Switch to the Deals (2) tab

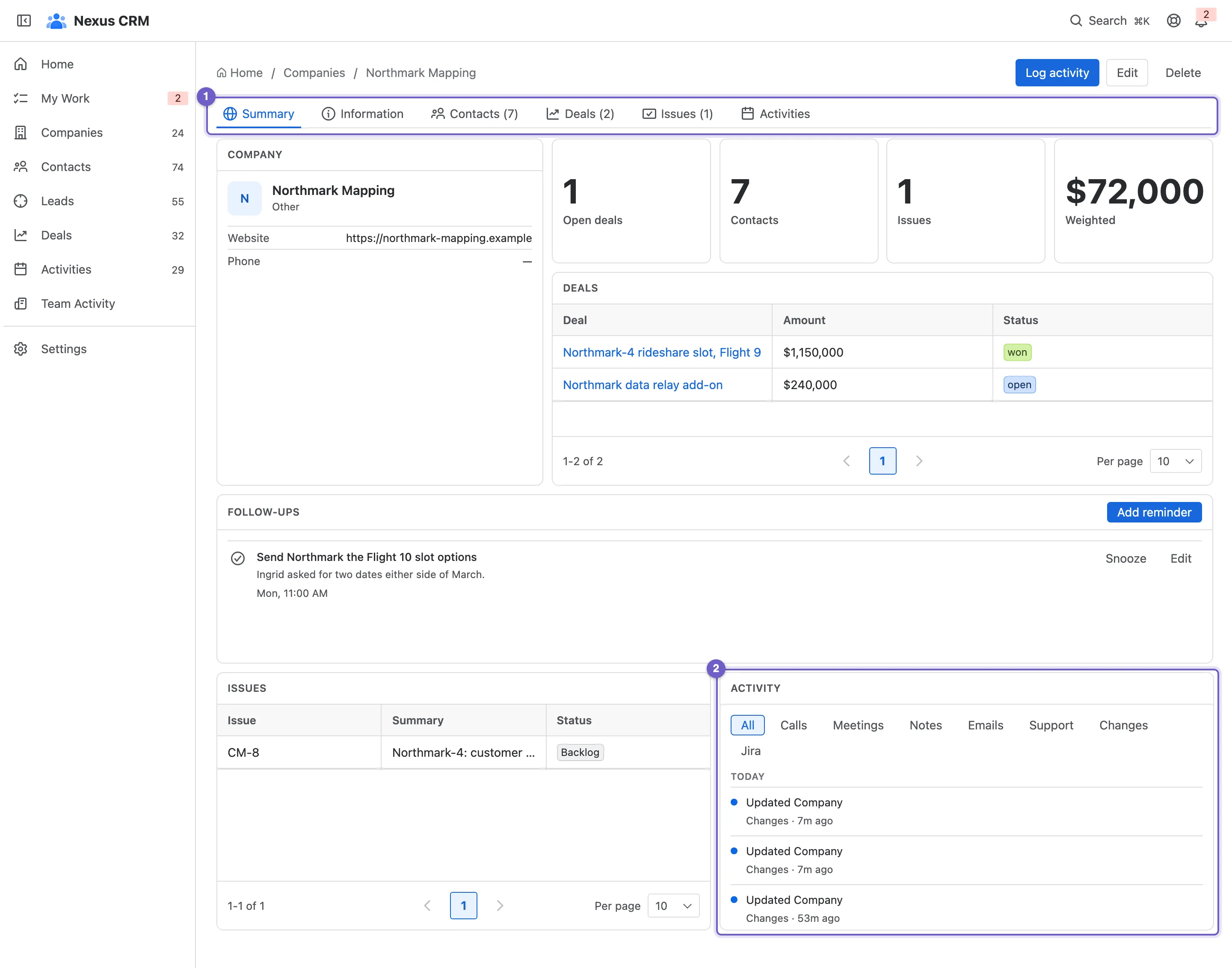(580, 114)
